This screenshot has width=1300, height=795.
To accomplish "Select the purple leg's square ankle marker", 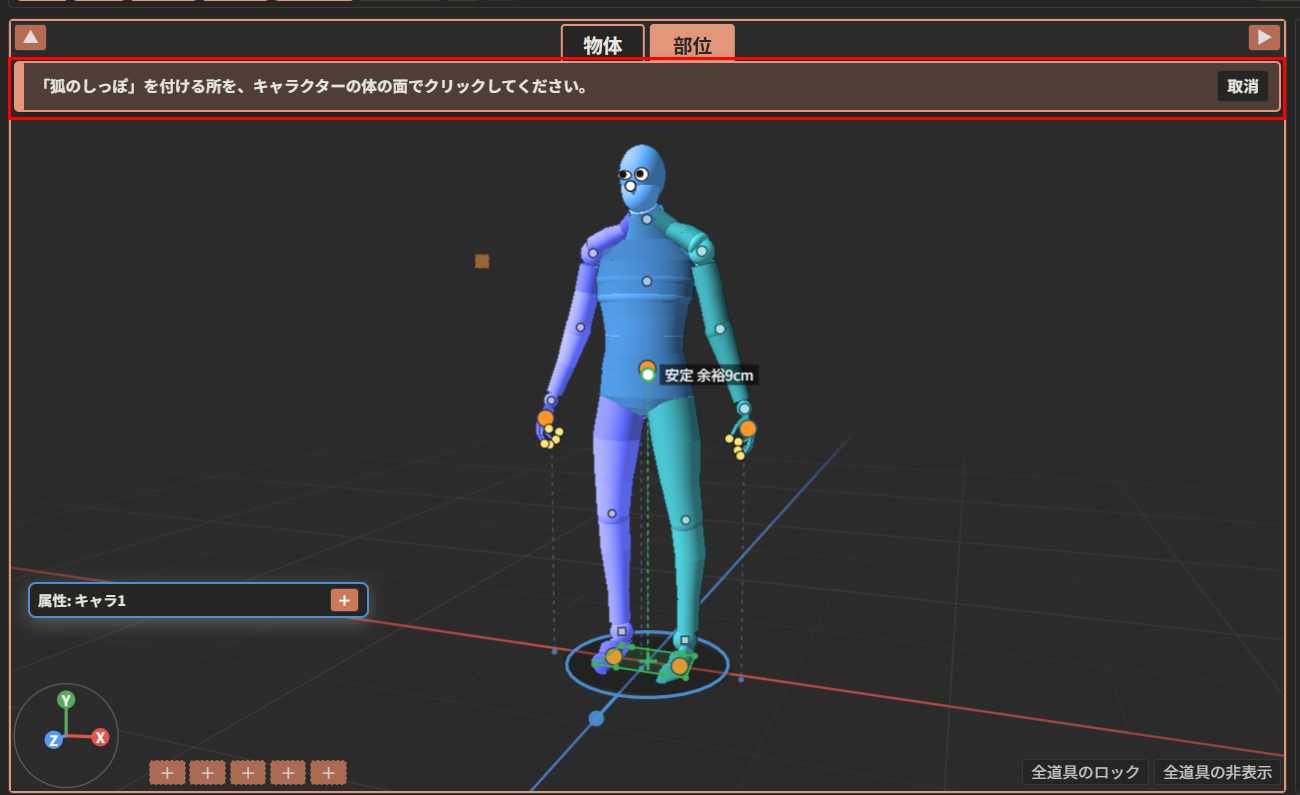I will [x=622, y=631].
